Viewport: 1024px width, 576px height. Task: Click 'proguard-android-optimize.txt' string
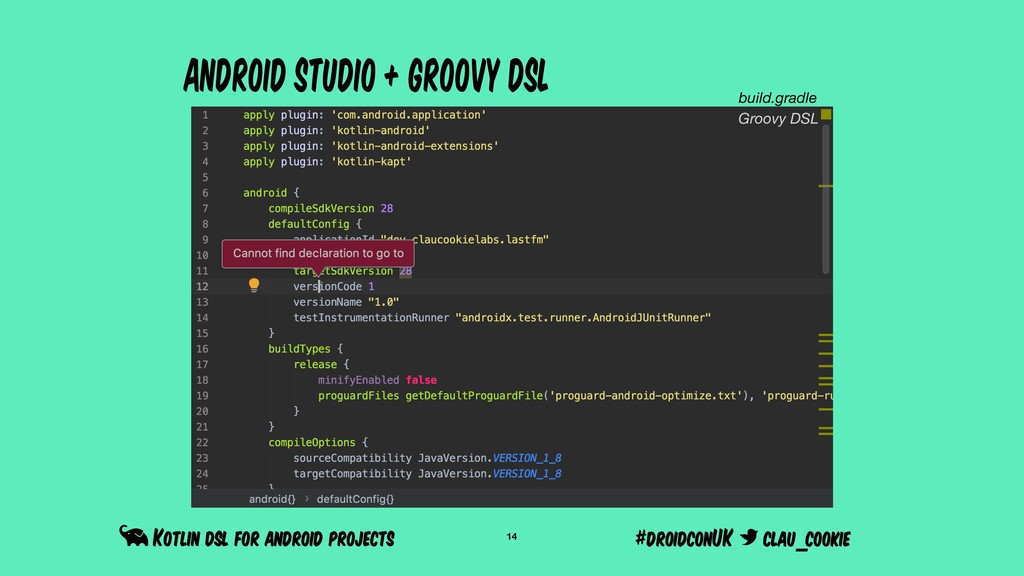646,396
